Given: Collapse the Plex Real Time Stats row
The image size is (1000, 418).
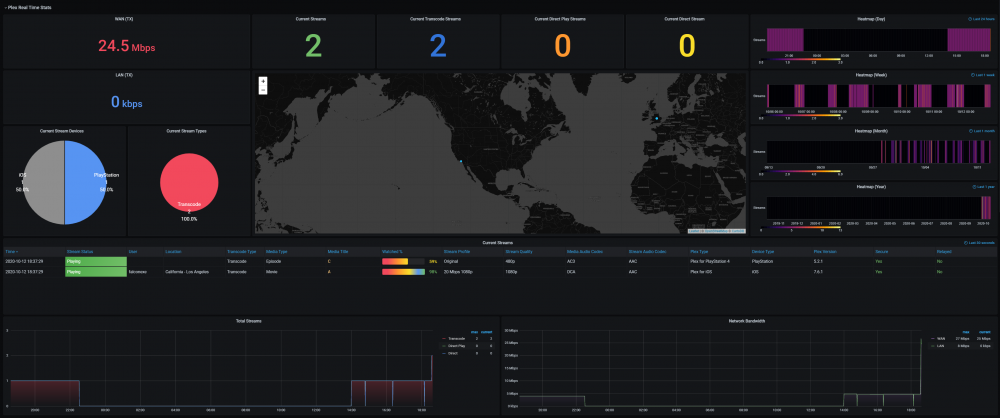Looking at the screenshot, I should click(28, 7).
